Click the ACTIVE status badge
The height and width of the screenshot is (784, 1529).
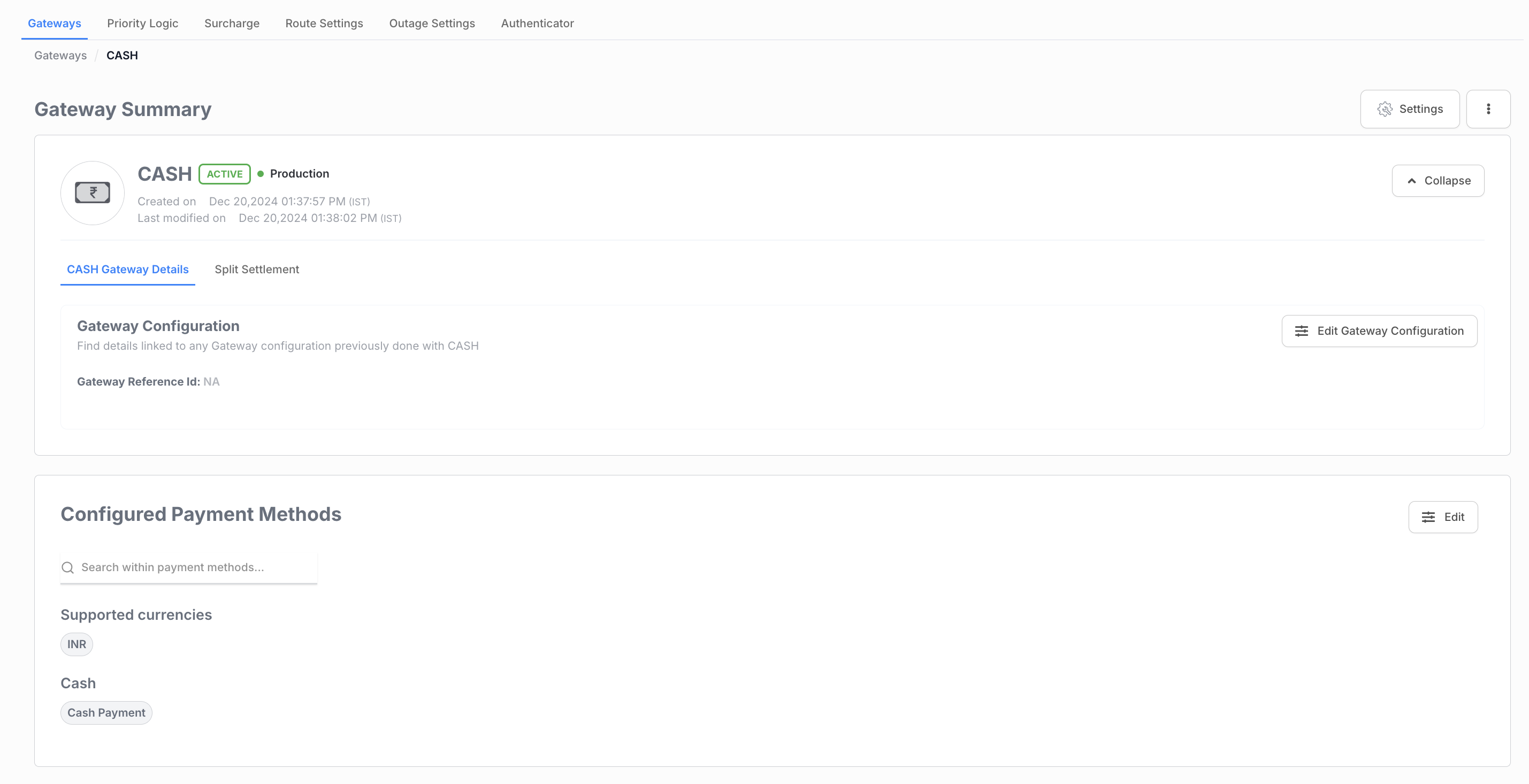click(224, 174)
